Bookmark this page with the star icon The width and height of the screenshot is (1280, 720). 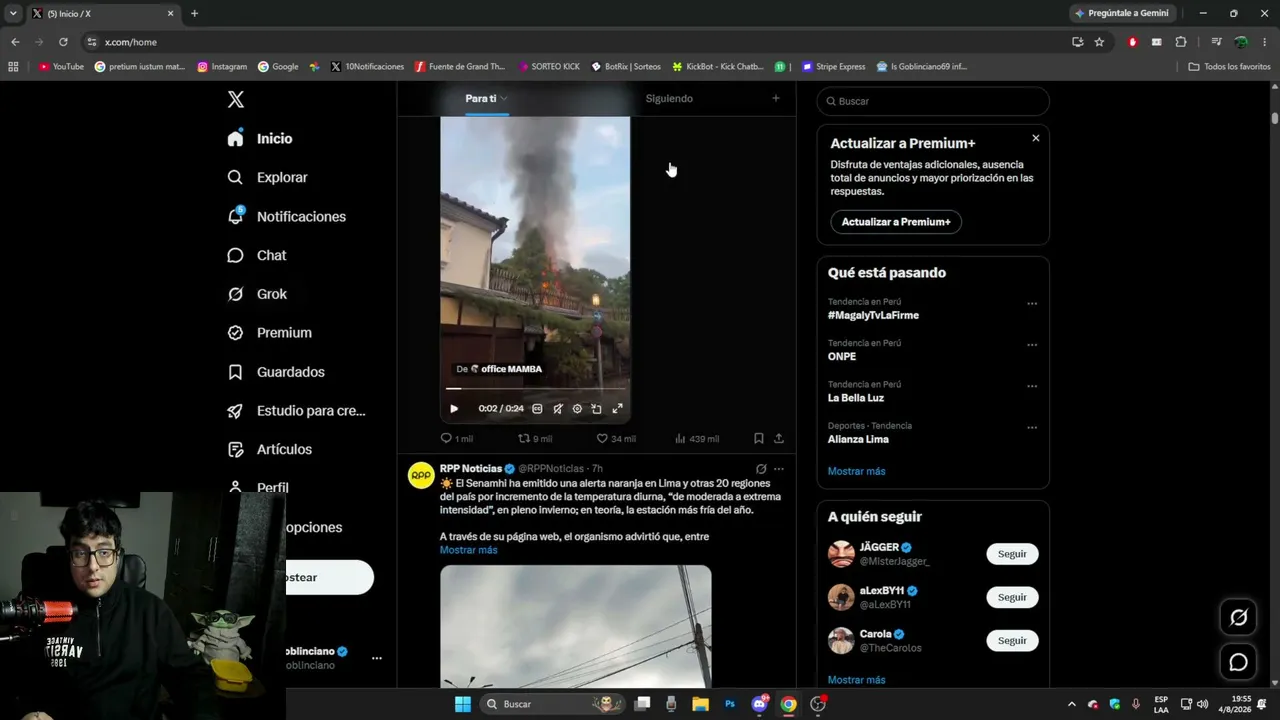[x=1099, y=42]
